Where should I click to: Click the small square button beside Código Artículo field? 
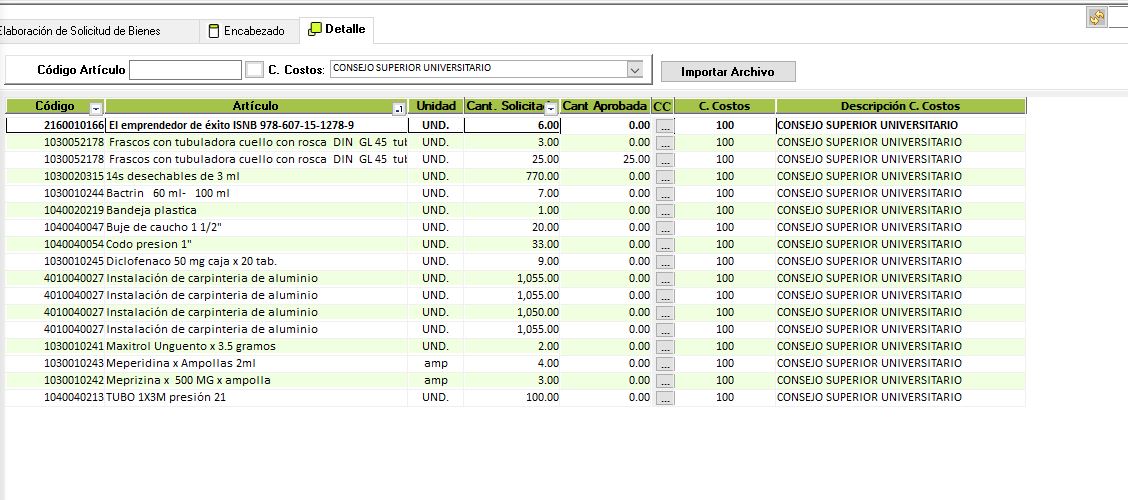pos(255,70)
